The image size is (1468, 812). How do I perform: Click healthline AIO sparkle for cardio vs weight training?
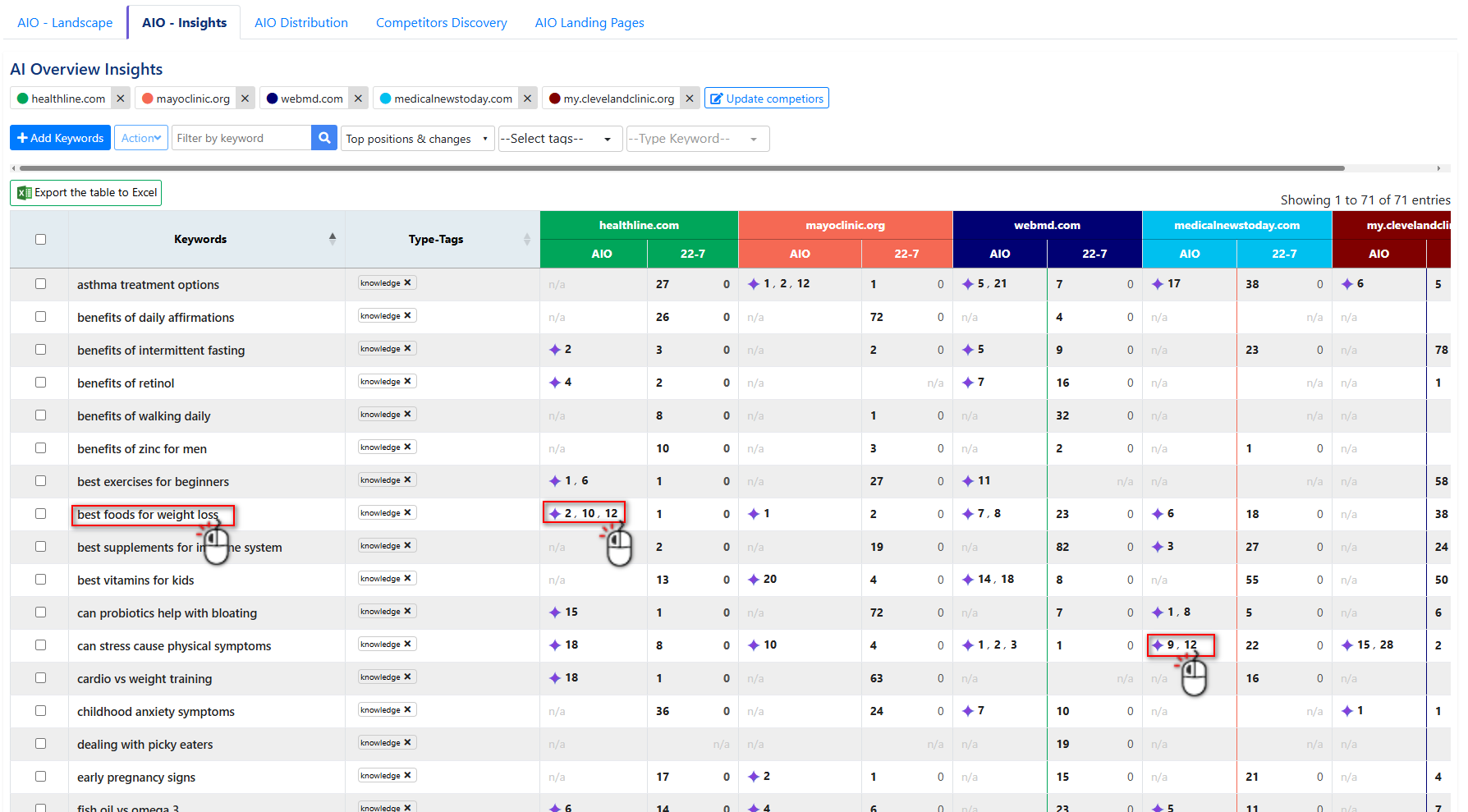tap(555, 678)
